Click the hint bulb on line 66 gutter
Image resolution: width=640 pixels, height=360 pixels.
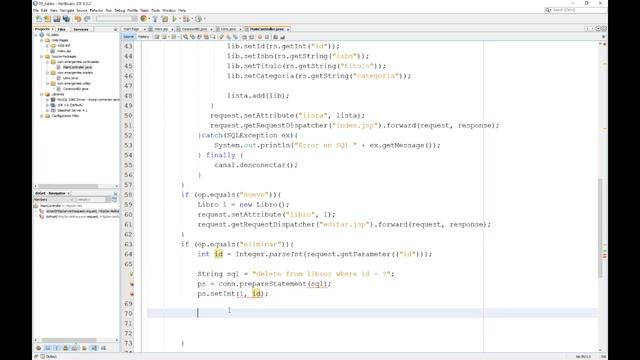tap(131, 274)
